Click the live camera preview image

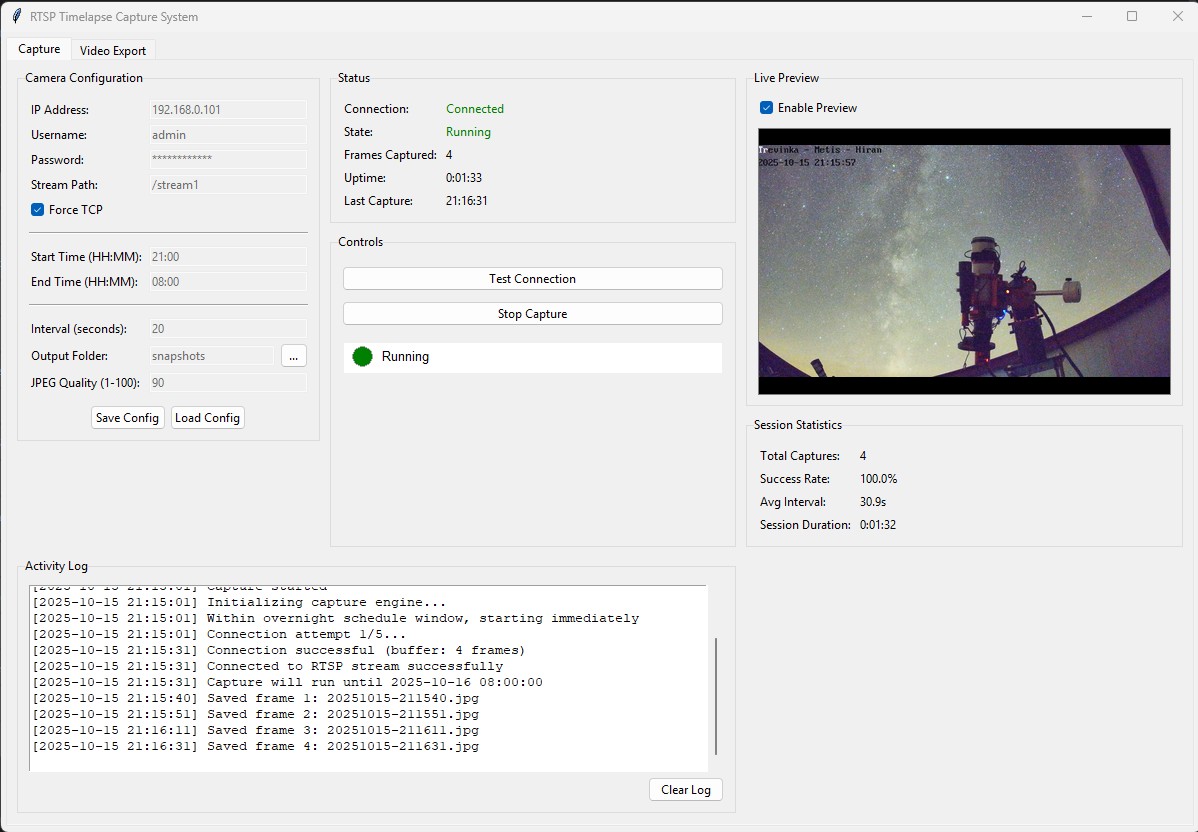[x=963, y=262]
